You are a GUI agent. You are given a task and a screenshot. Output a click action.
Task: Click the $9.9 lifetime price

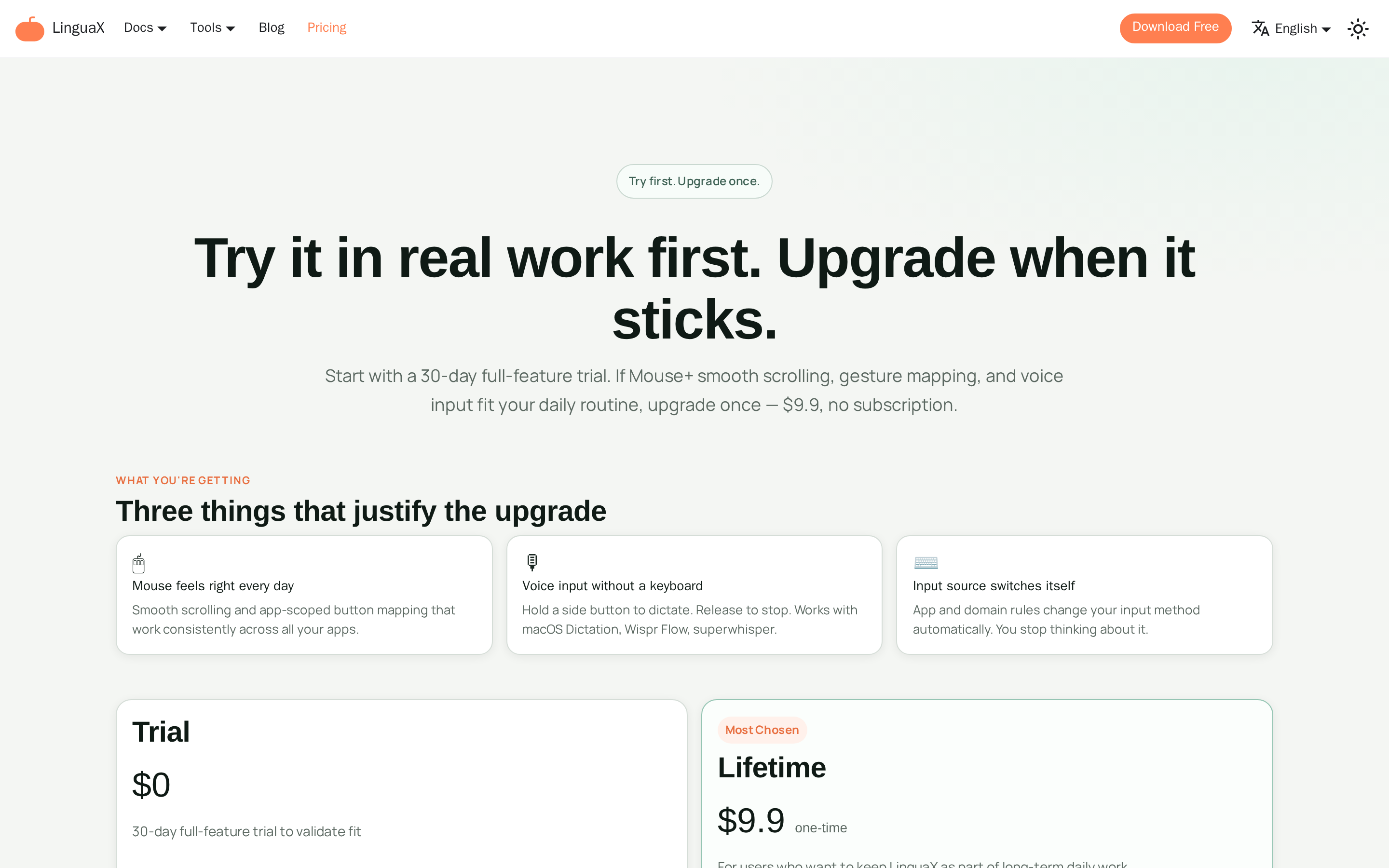751,820
